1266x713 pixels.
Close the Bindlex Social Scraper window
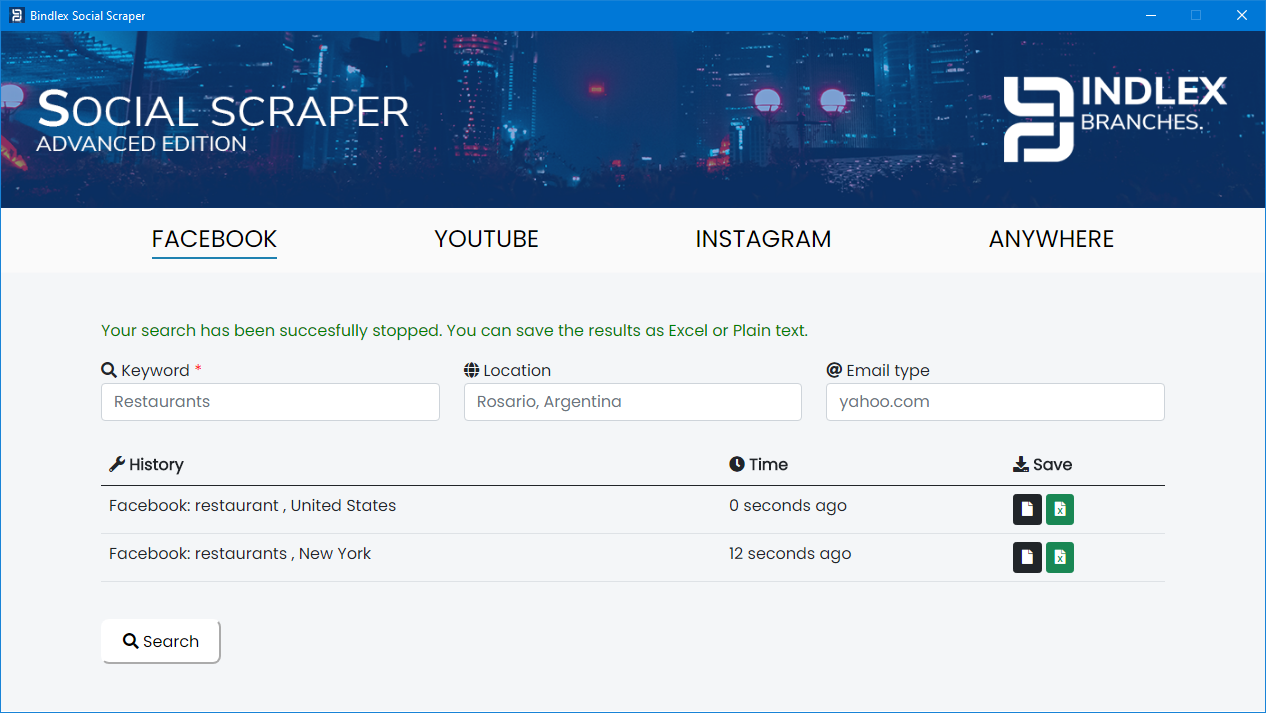(1241, 15)
